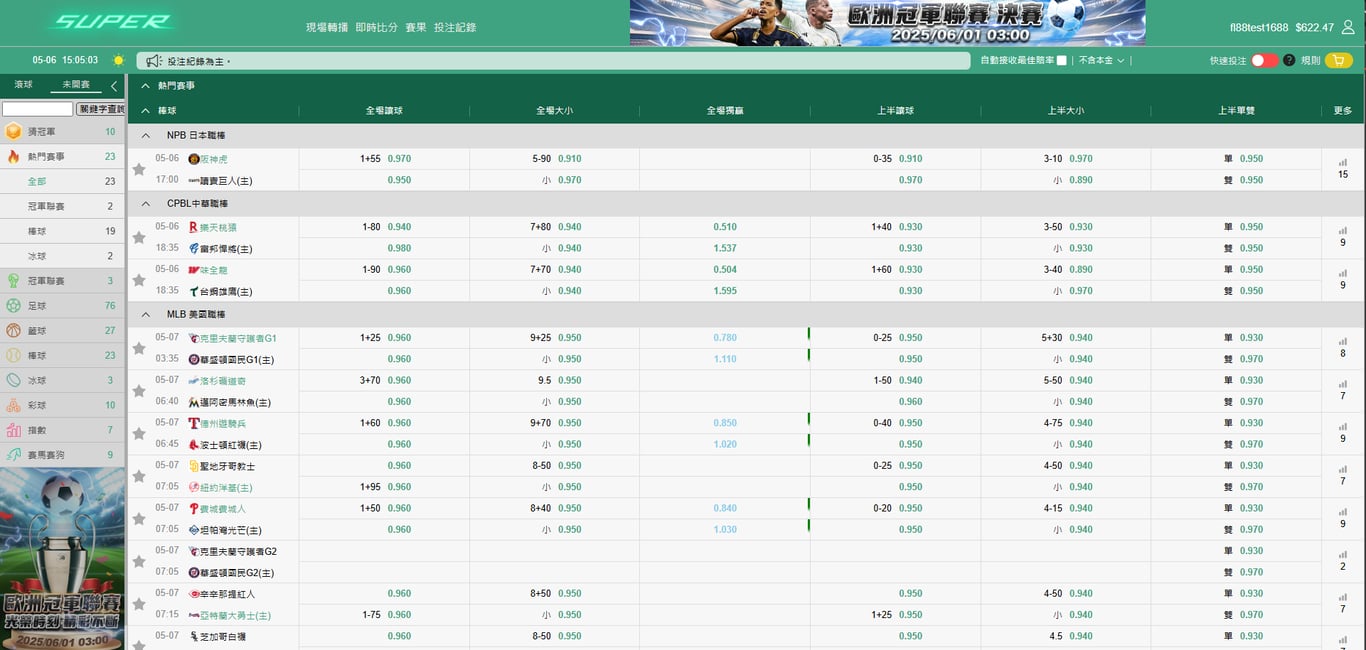1366x650 pixels.
Task: Select the 猜冠軍 trophy category icon
Action: pyautogui.click(x=13, y=131)
